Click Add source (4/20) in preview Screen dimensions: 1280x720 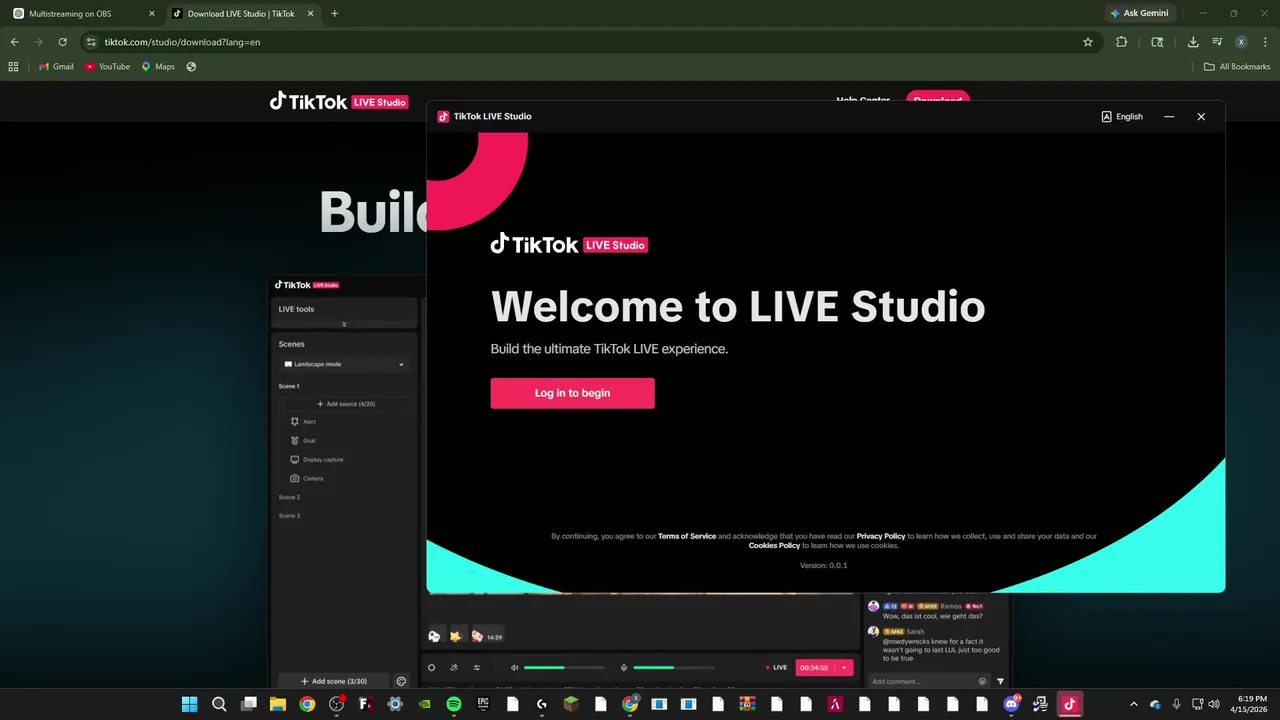346,404
